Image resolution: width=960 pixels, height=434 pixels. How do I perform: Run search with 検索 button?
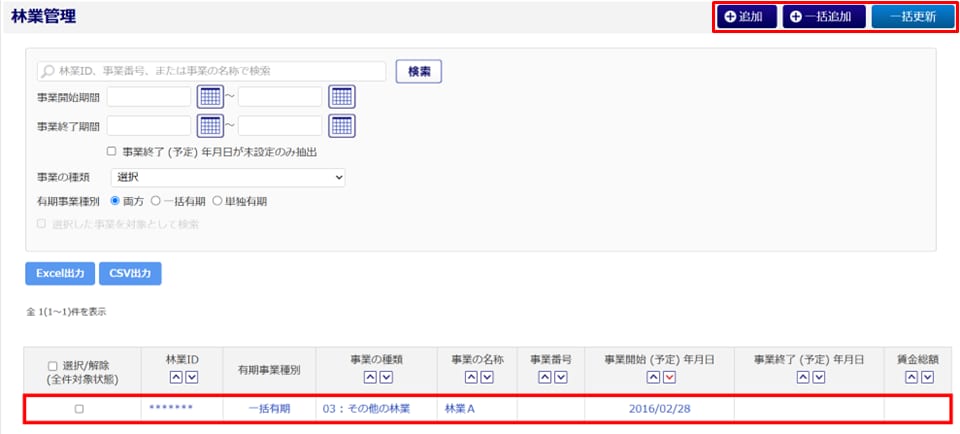tap(419, 71)
